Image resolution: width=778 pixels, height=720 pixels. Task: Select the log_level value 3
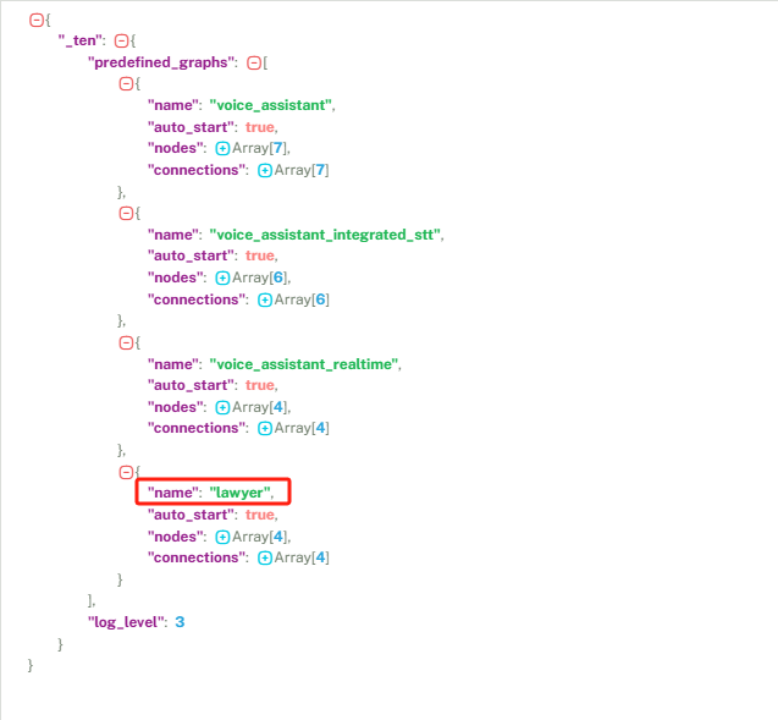pos(180,622)
